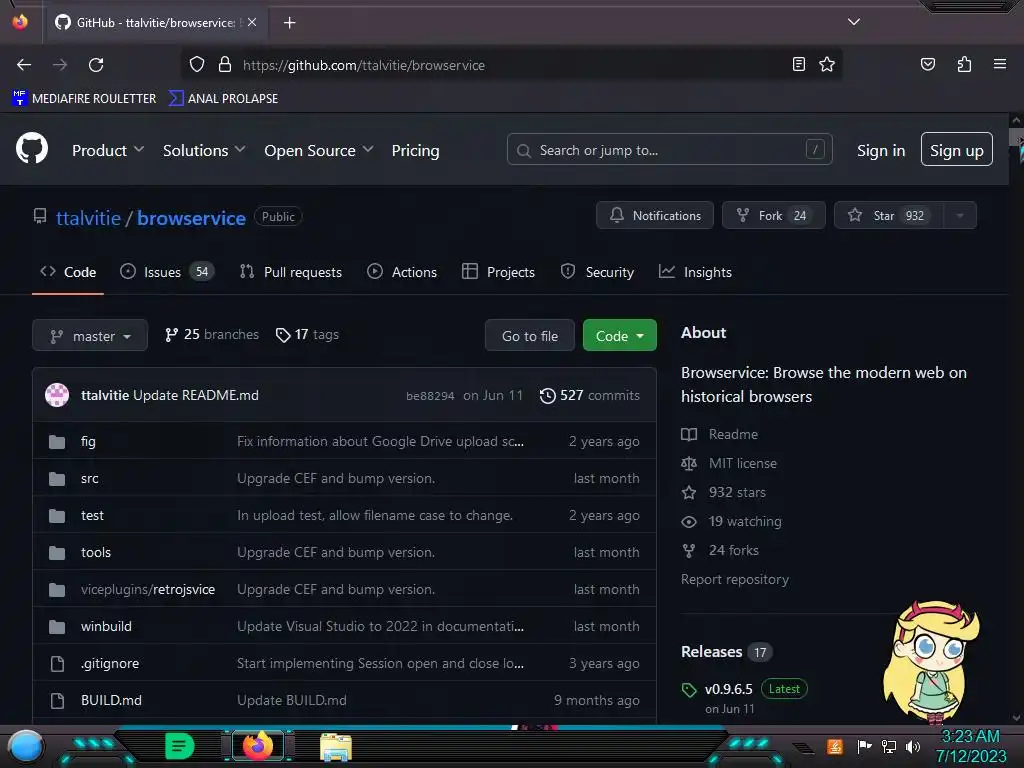Click the Firefox icon in the taskbar
Image resolution: width=1024 pixels, height=768 pixels.
tap(257, 746)
